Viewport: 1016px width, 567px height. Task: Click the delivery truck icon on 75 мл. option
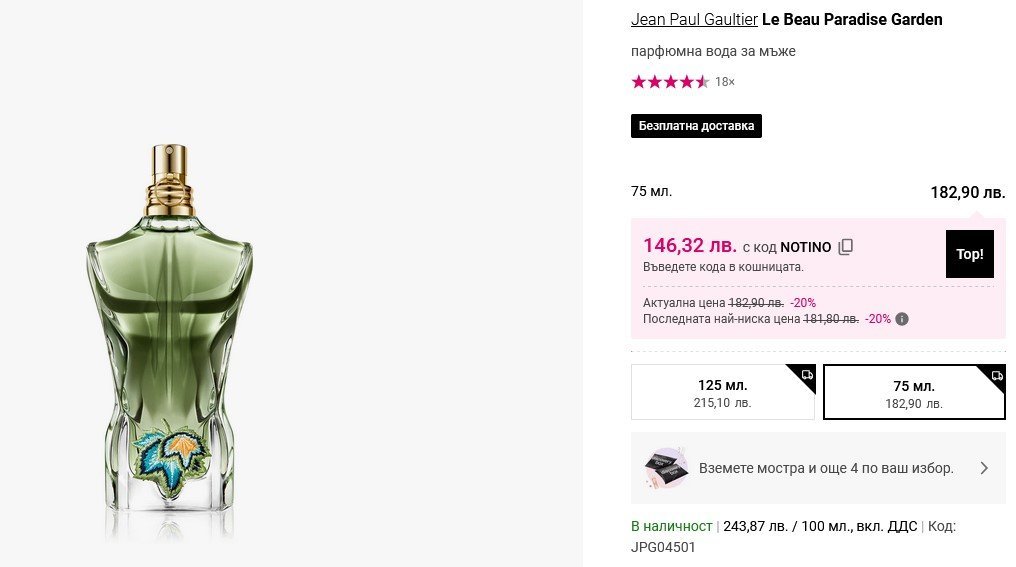tap(997, 376)
